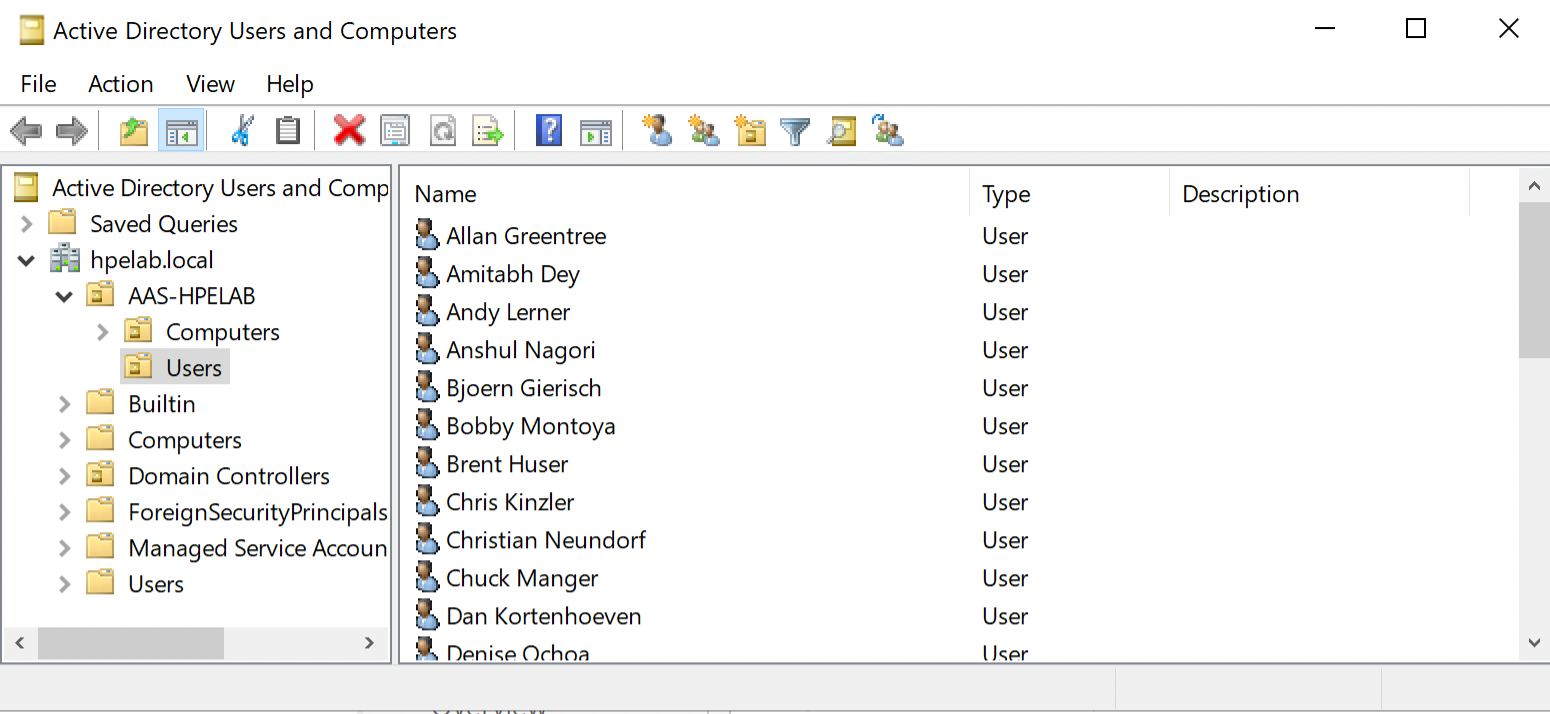The width and height of the screenshot is (1550, 714).
Task: Click the Cut scissors icon
Action: tap(241, 130)
